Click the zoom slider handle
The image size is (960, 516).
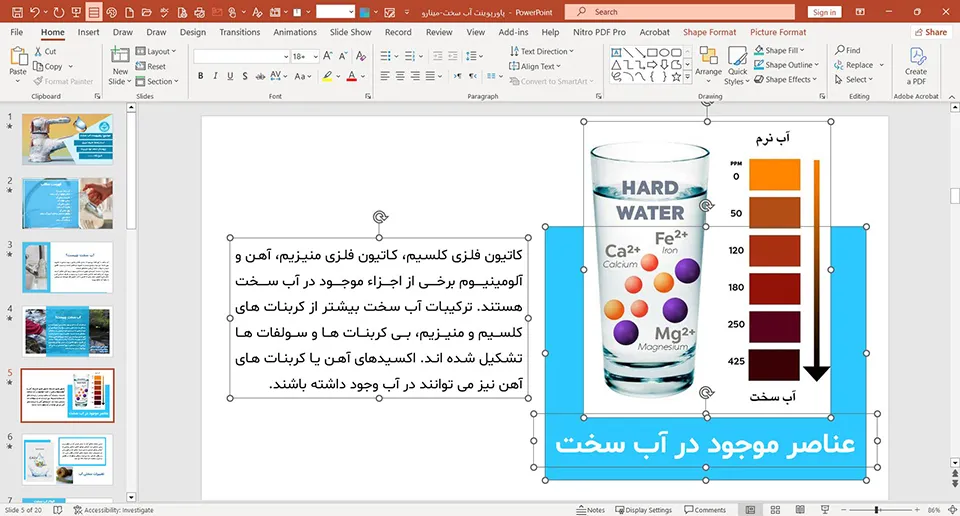[876, 510]
